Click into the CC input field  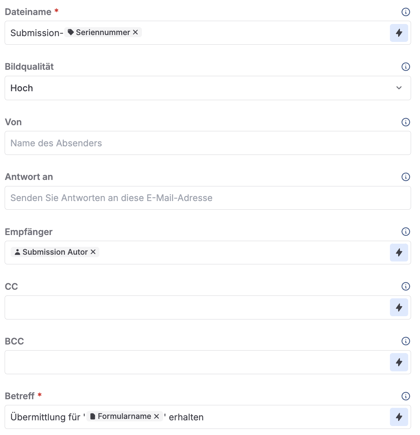(x=197, y=307)
